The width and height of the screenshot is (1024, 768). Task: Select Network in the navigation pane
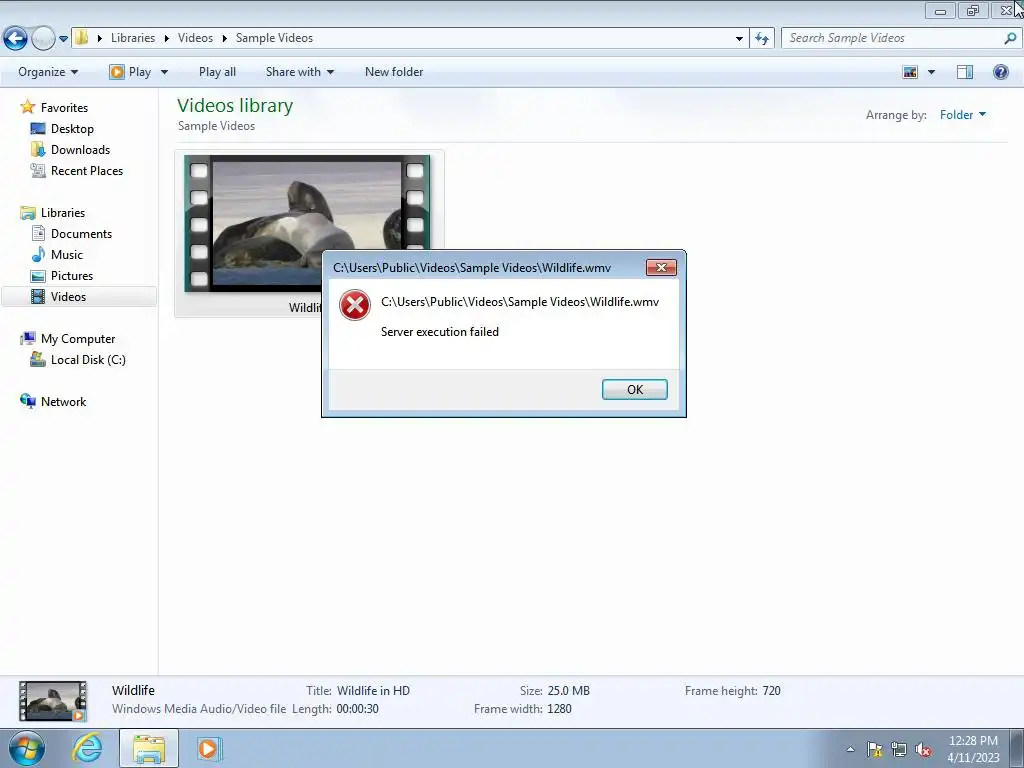tap(63, 402)
